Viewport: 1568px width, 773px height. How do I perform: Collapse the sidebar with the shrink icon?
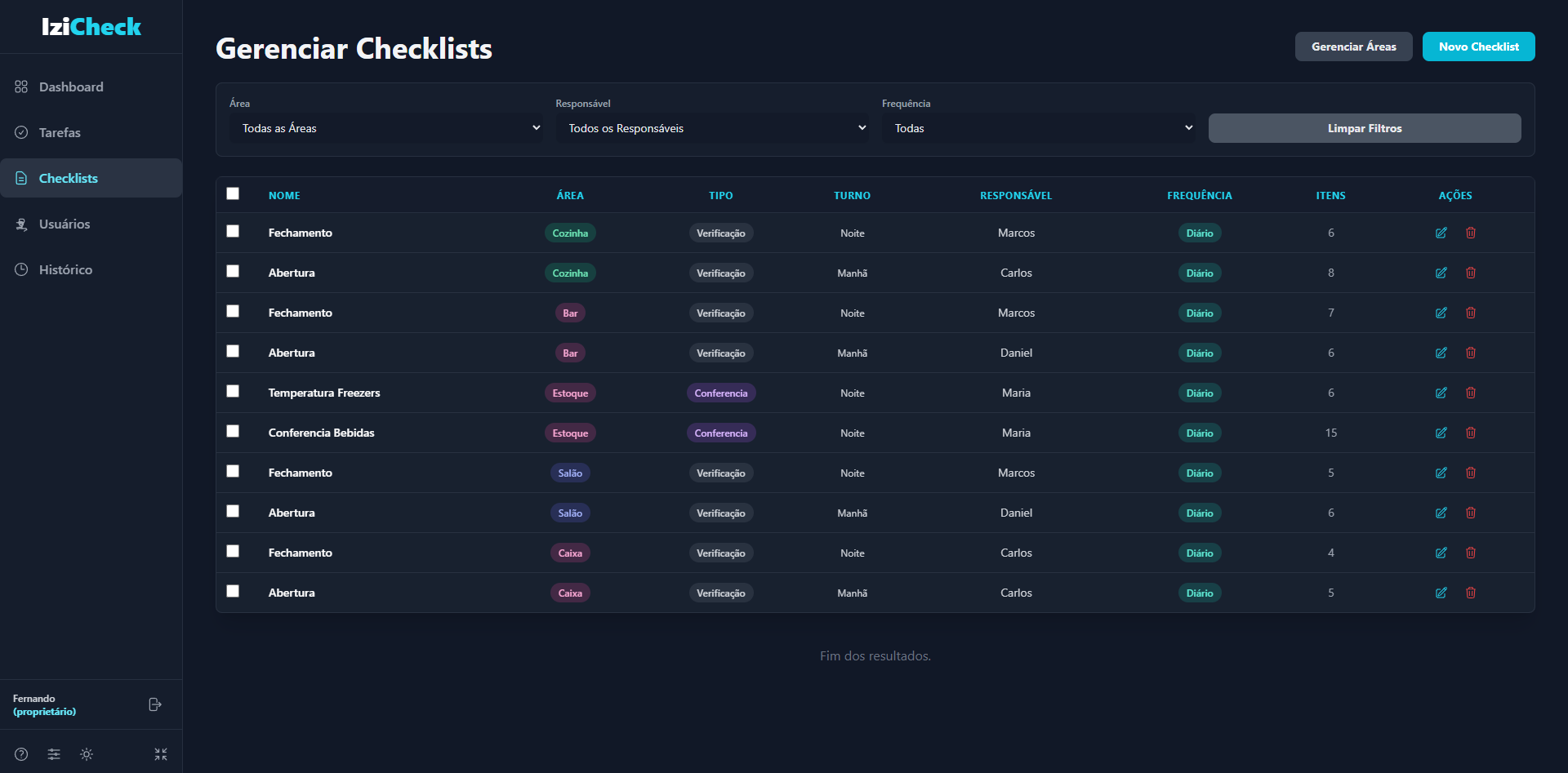[x=161, y=754]
